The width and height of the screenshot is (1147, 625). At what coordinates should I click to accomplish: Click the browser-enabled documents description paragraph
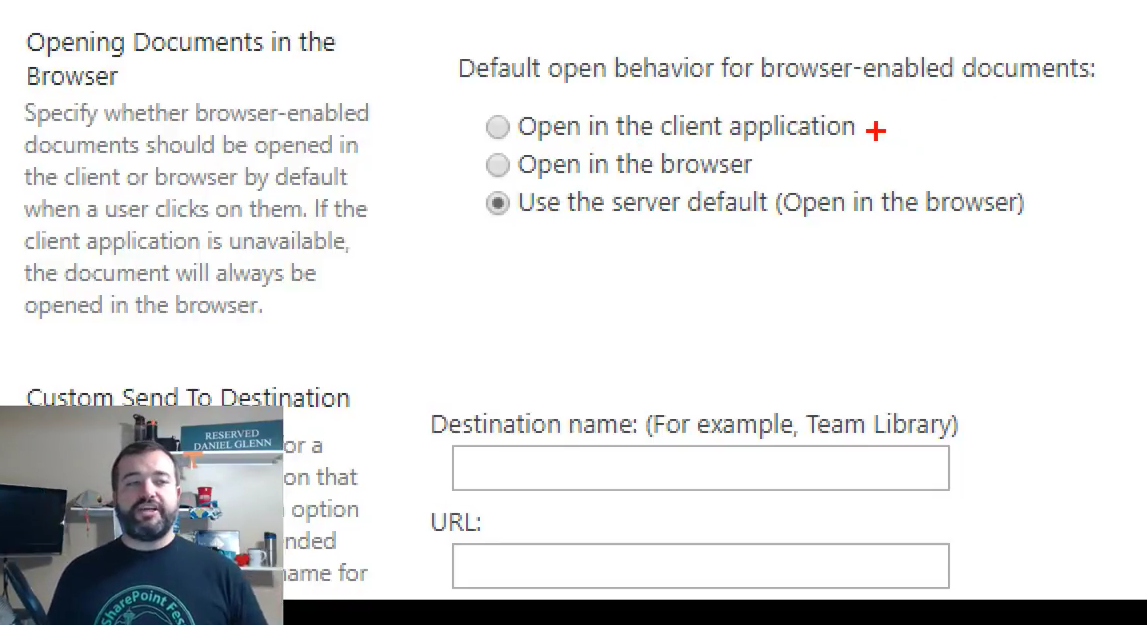click(x=196, y=209)
